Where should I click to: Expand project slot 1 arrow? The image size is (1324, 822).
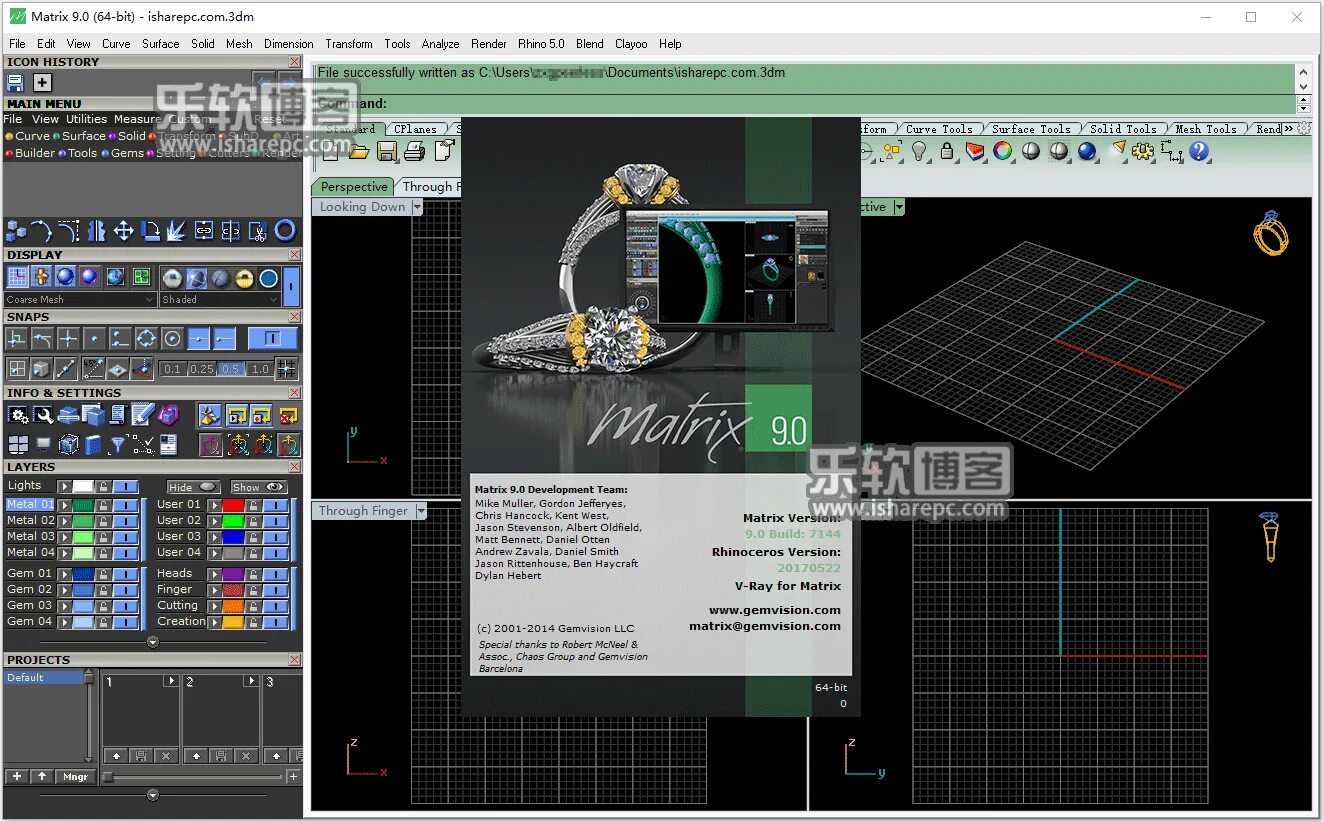click(171, 681)
